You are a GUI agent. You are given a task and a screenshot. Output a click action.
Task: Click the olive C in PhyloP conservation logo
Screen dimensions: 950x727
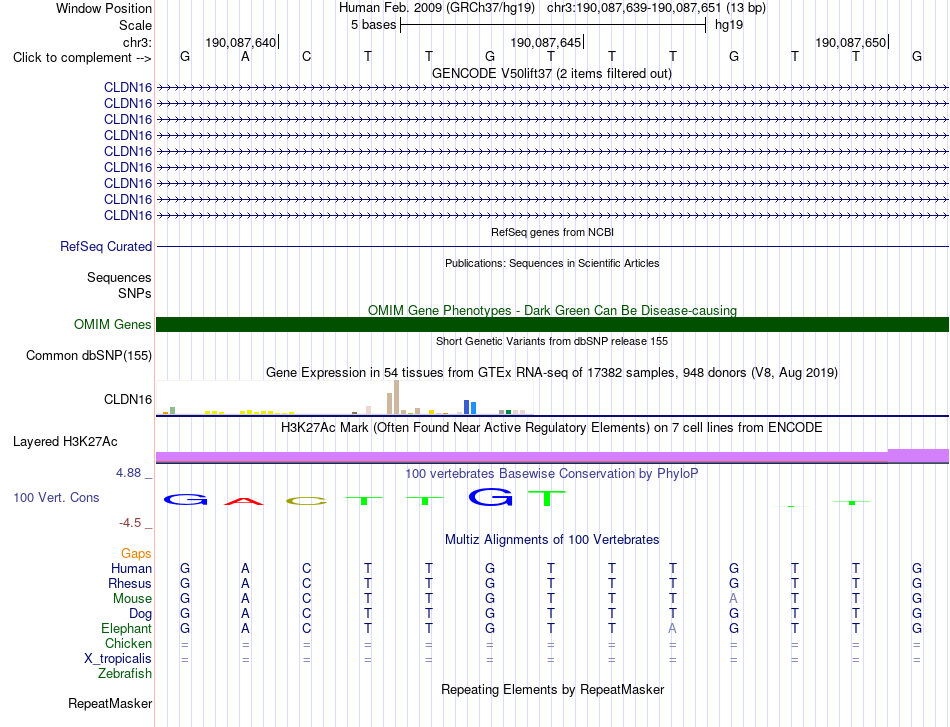[306, 501]
